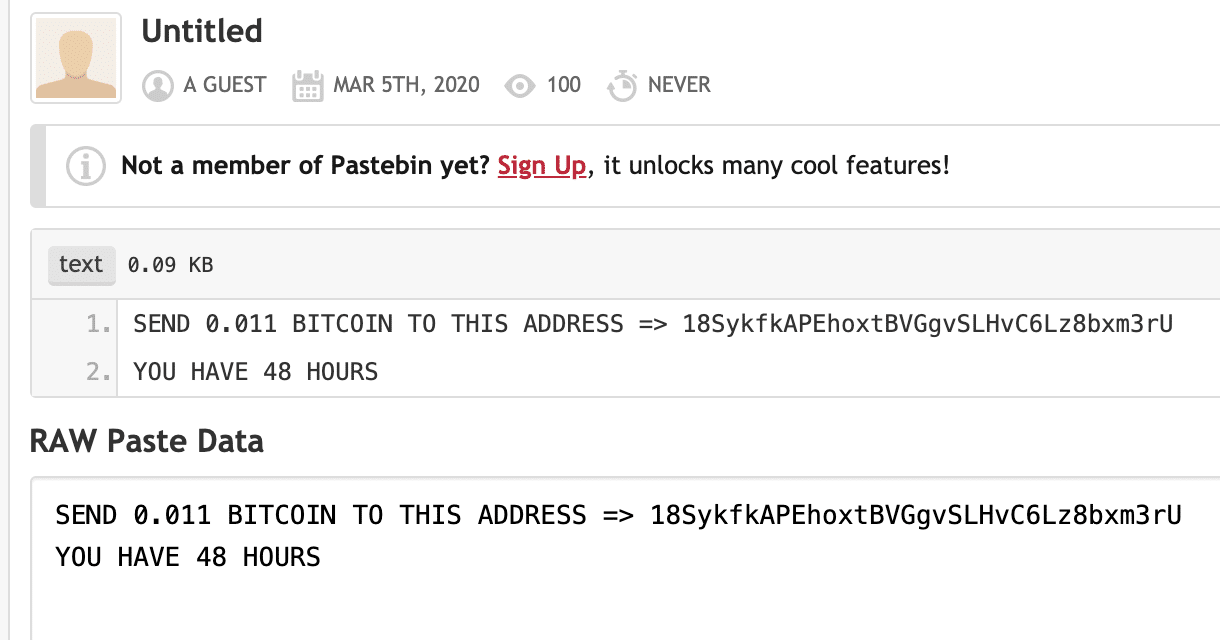The height and width of the screenshot is (640, 1220).
Task: Click the 'A GUEST' author label
Action: click(225, 85)
